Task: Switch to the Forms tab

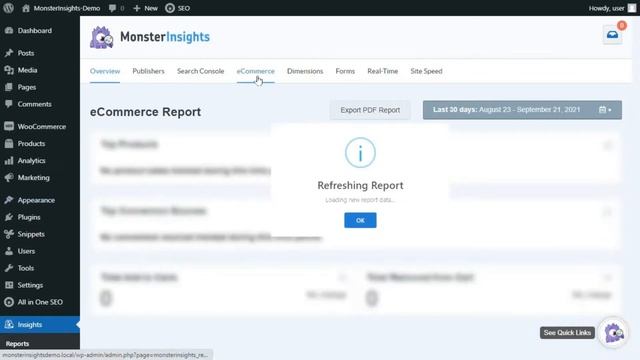Action: (345, 71)
